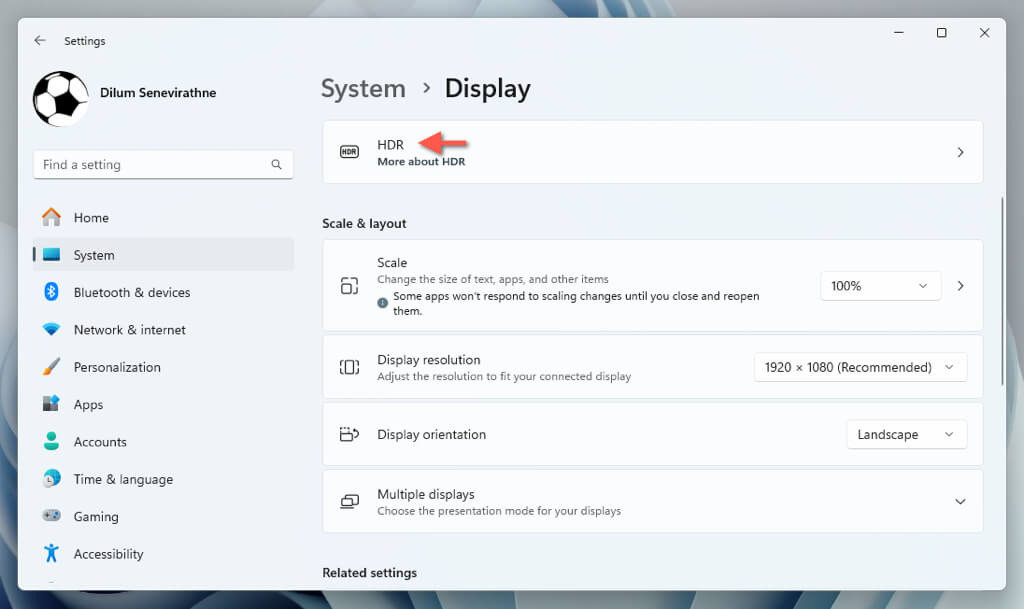
Task: Open the Landscape orientation dropdown
Action: [x=906, y=434]
